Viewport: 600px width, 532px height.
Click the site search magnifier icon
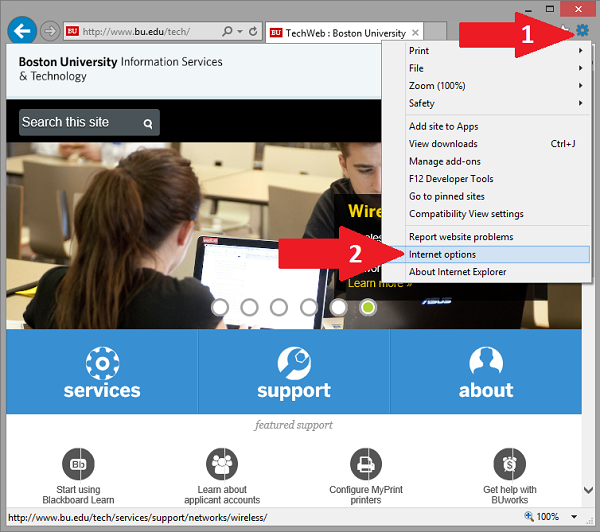pyautogui.click(x=148, y=123)
